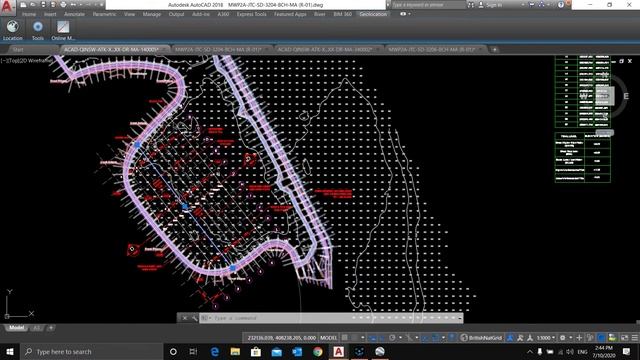
Task: Click the Save icon in quick access toolbar
Action: 43,4
